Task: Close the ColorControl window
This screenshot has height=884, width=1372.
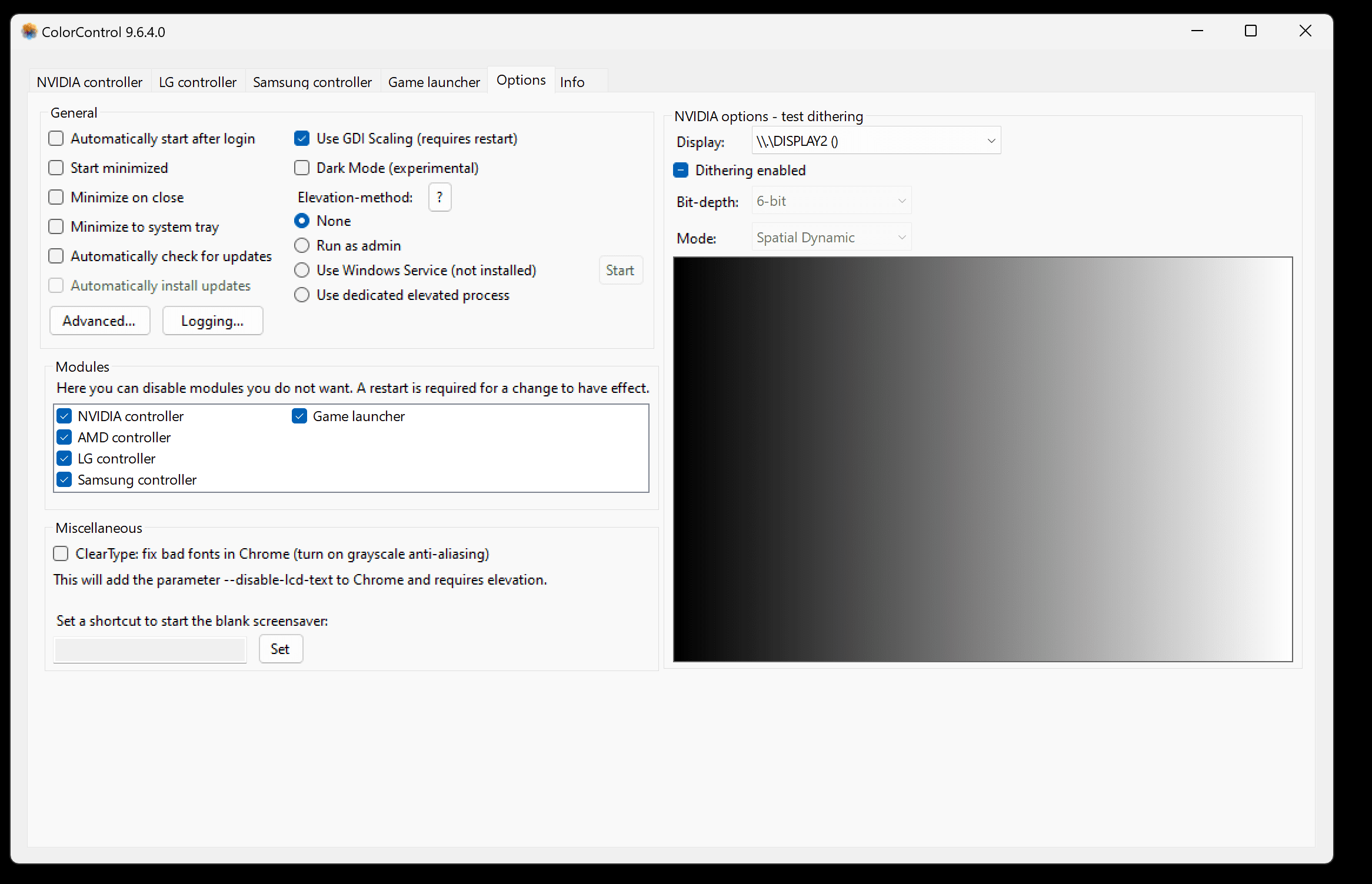Action: tap(1306, 31)
